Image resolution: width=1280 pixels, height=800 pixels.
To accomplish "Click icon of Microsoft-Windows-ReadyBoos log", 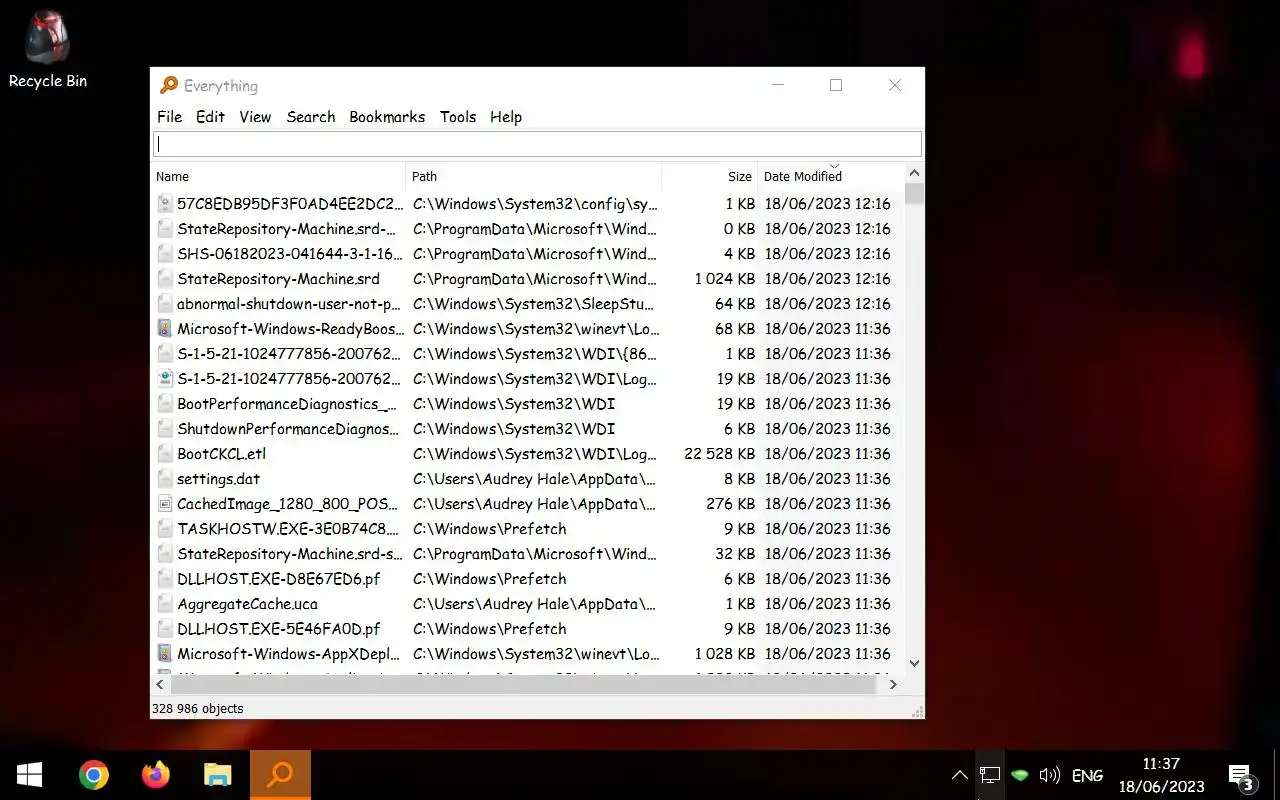I will [x=166, y=329].
